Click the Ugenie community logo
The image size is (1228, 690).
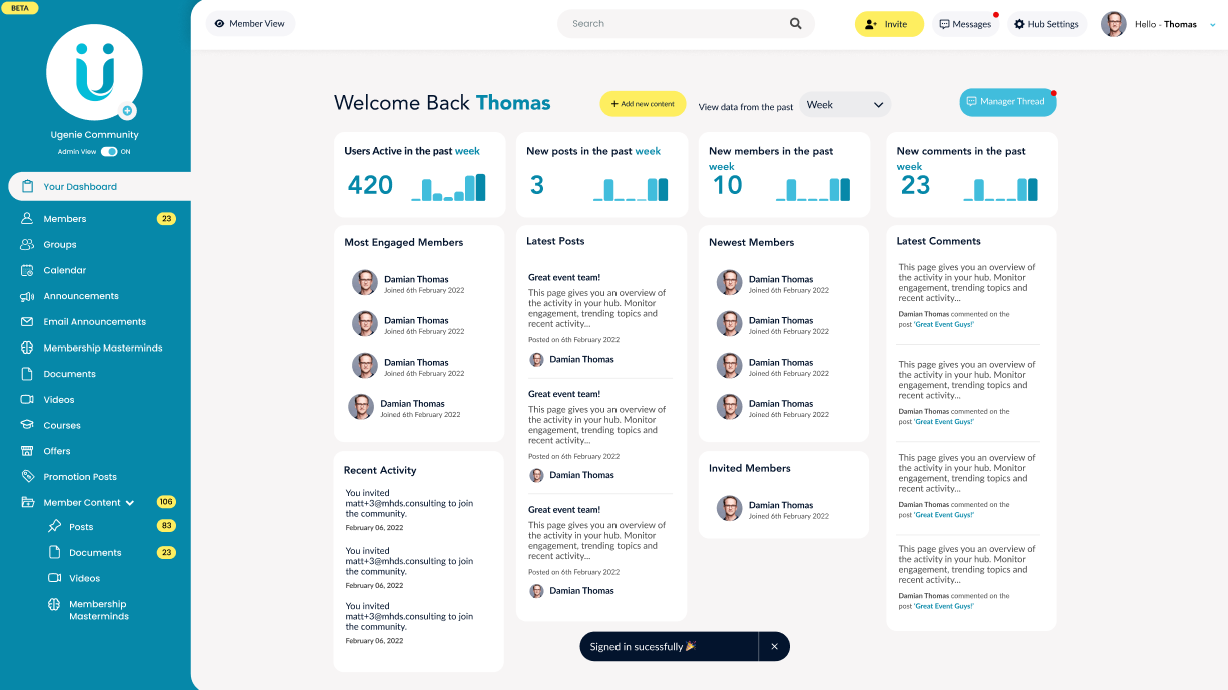pyautogui.click(x=94, y=73)
